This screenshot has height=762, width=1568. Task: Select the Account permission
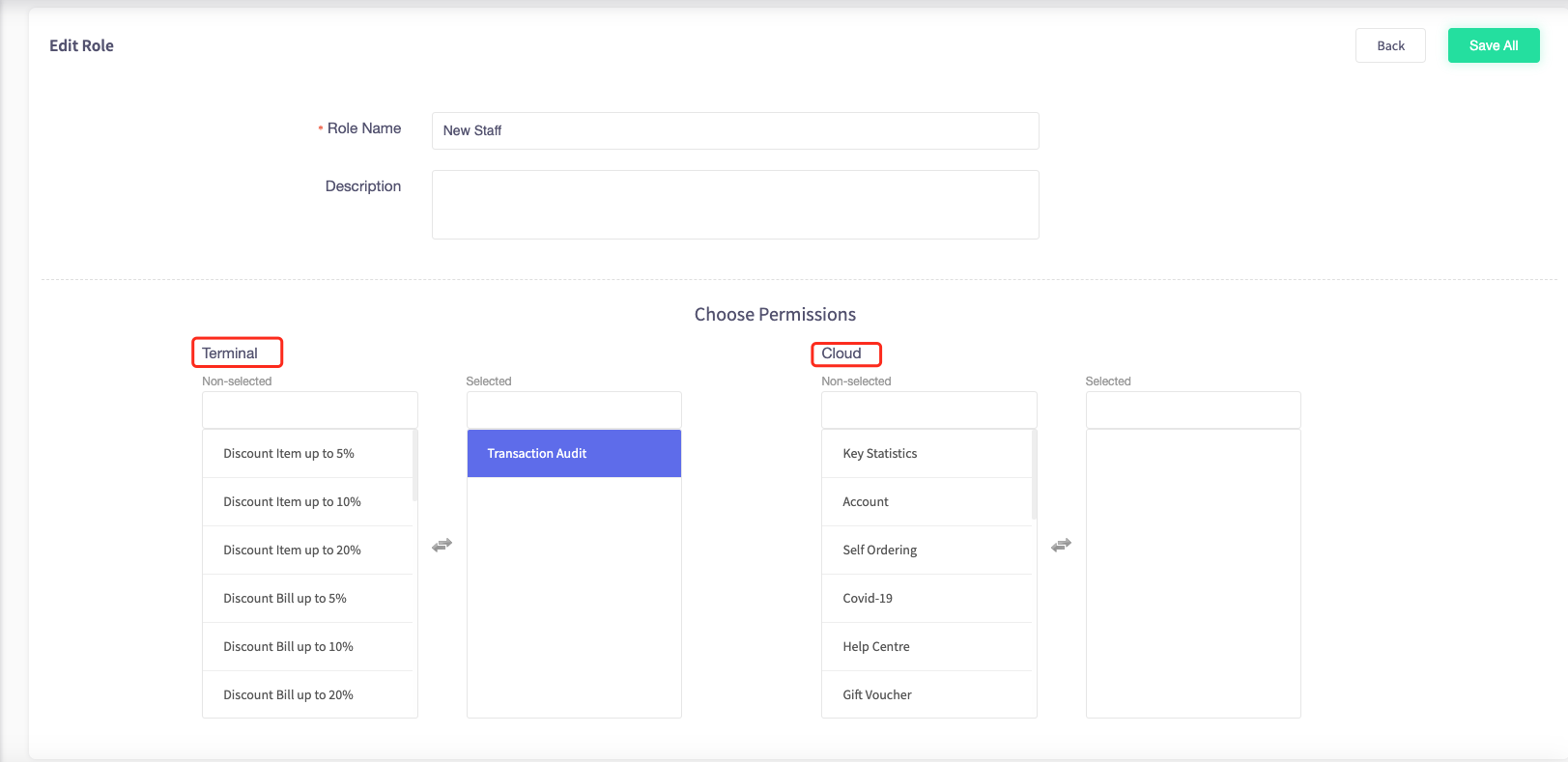pyautogui.click(x=927, y=502)
